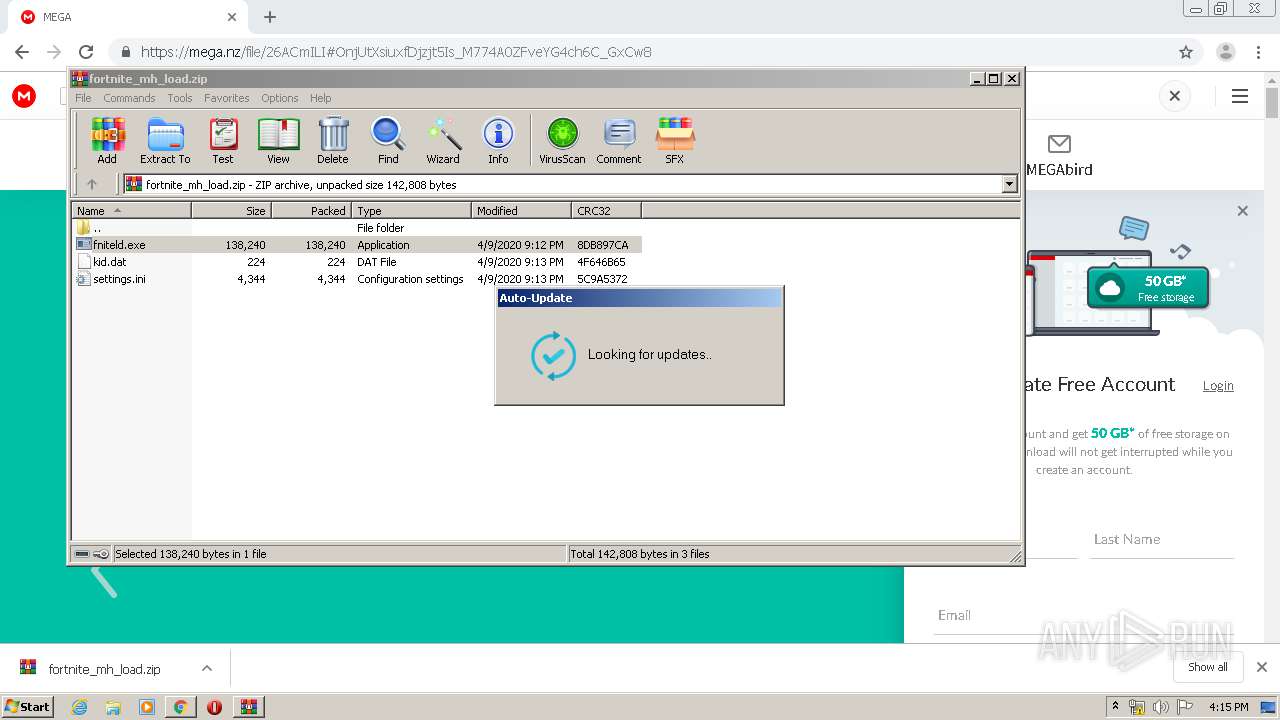Open MEGA hamburger menu
This screenshot has height=720, width=1280.
tap(1240, 96)
